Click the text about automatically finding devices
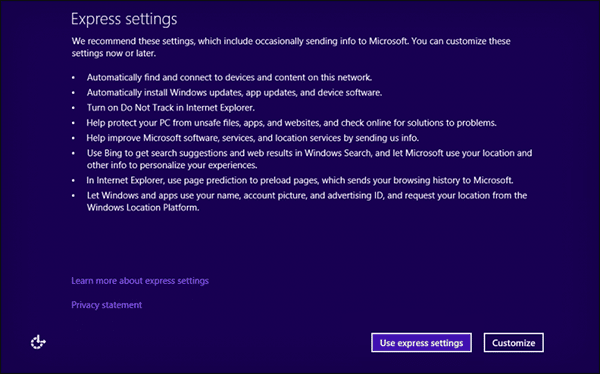The width and height of the screenshot is (600, 374). pos(229,77)
